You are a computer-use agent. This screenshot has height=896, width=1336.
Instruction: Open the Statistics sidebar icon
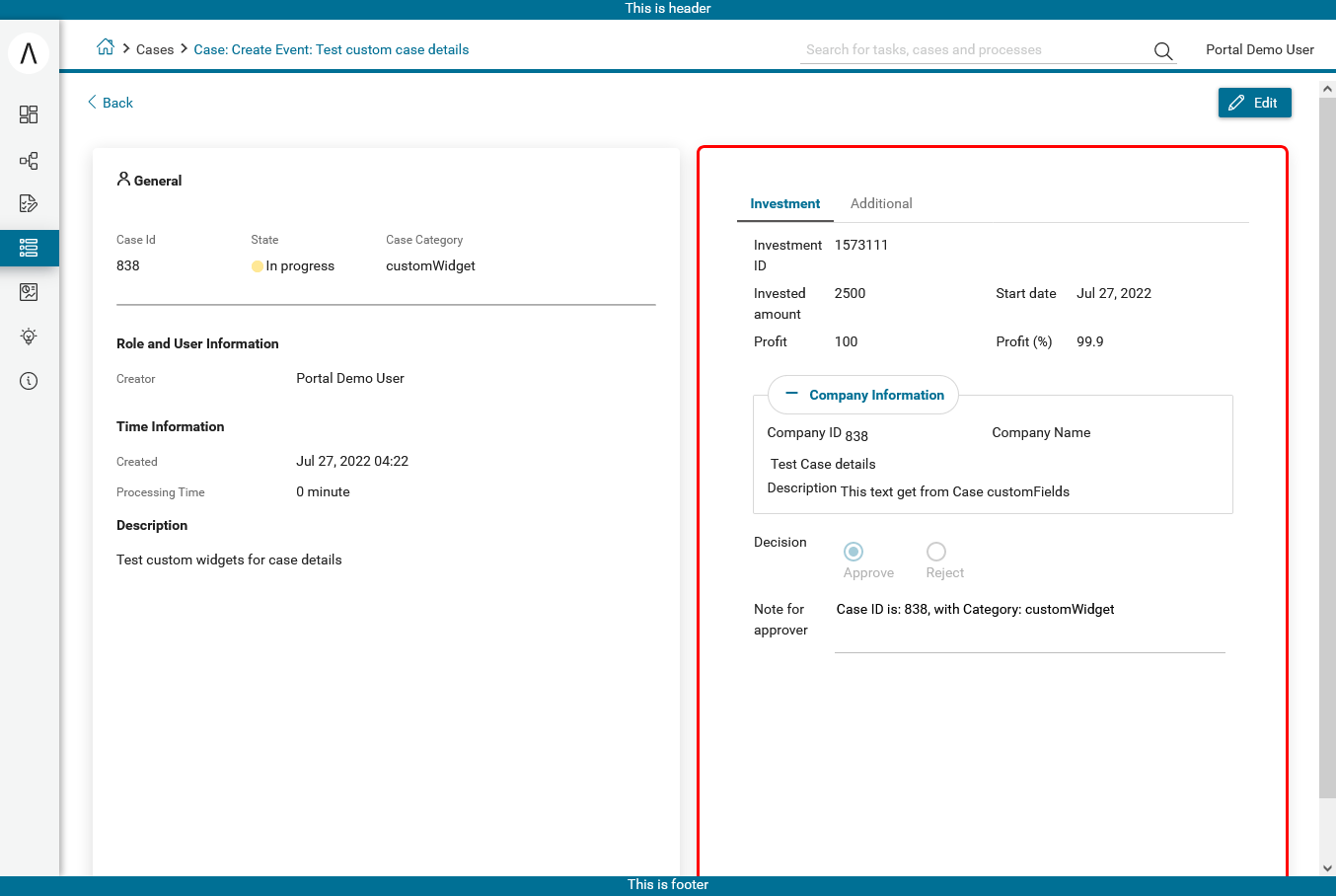click(x=29, y=292)
